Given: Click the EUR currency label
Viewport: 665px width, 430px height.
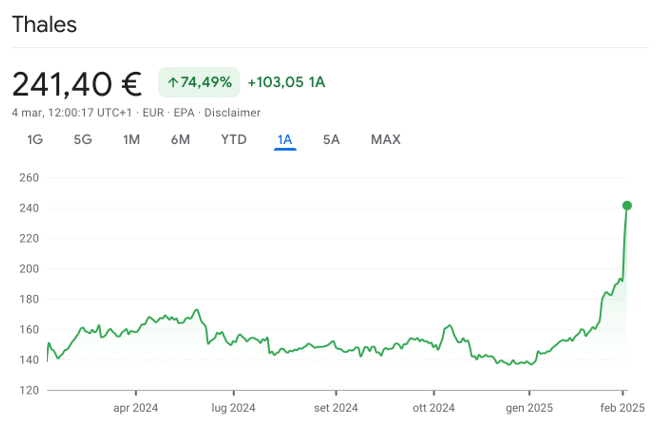Looking at the screenshot, I should (x=153, y=113).
